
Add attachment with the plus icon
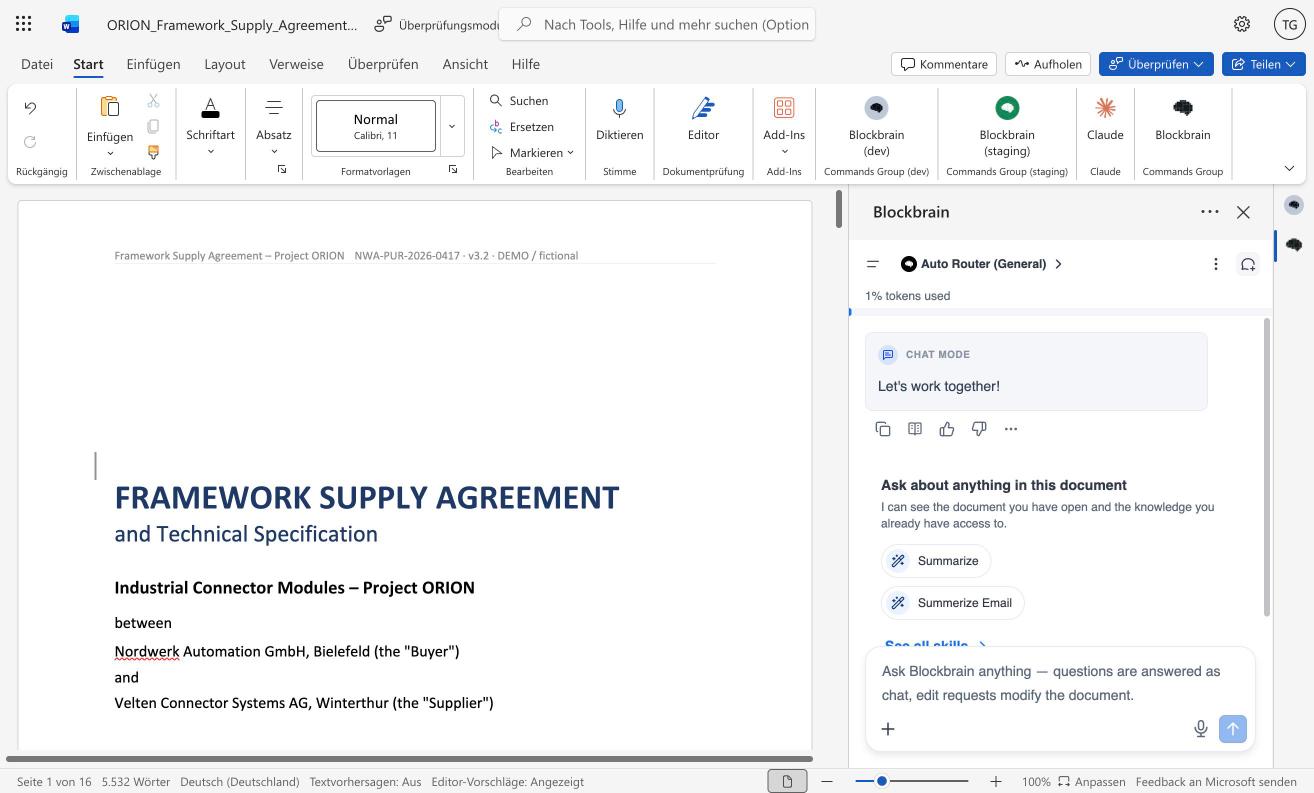888,729
